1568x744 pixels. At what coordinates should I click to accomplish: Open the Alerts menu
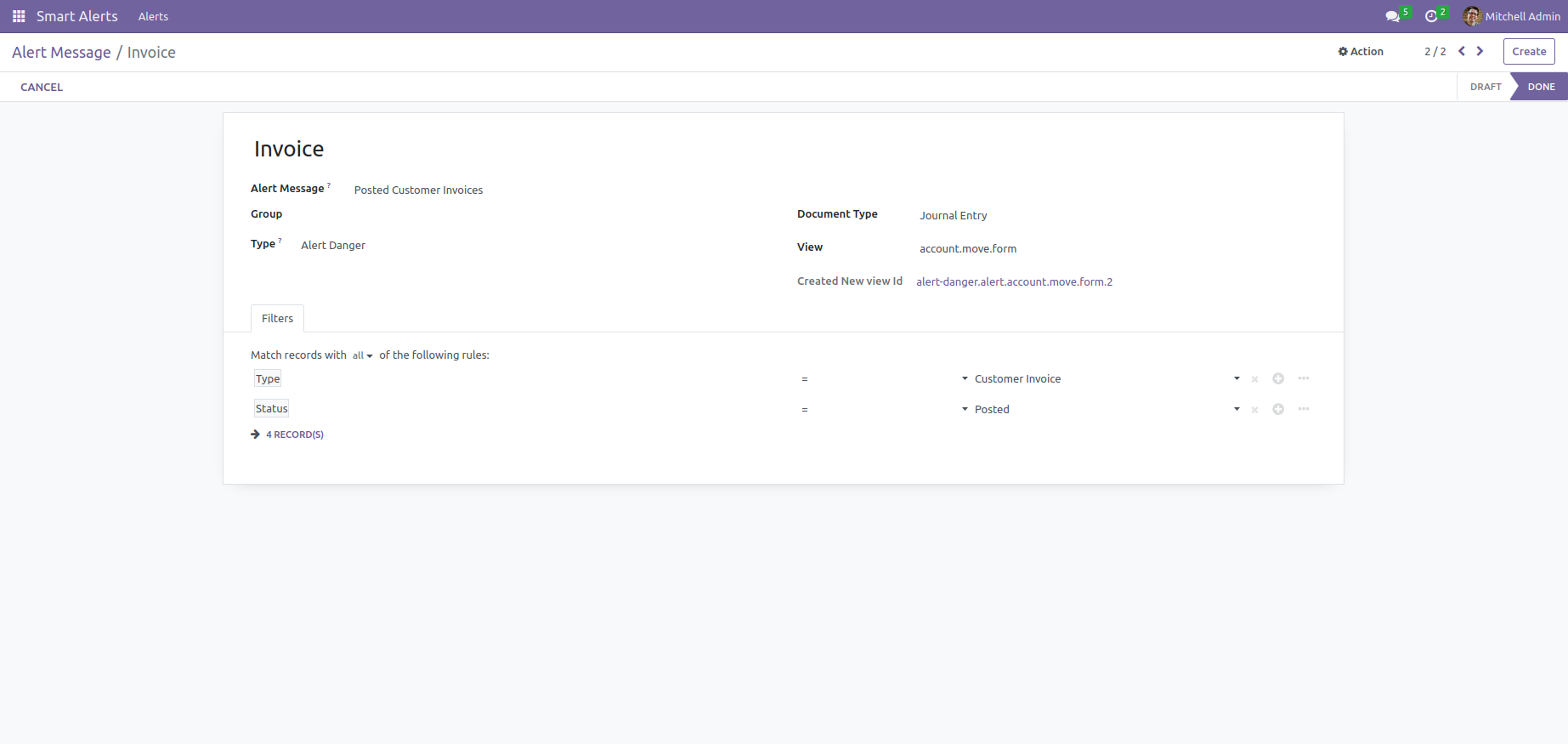pos(153,16)
